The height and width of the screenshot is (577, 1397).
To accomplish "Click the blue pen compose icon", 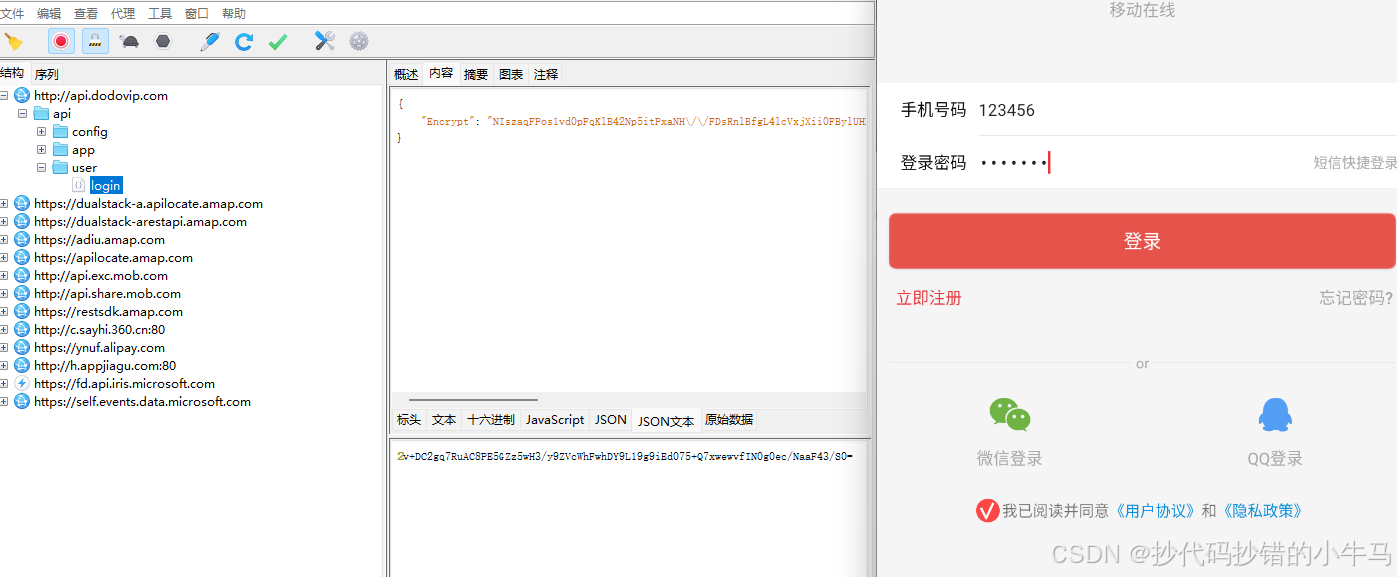I will [209, 41].
